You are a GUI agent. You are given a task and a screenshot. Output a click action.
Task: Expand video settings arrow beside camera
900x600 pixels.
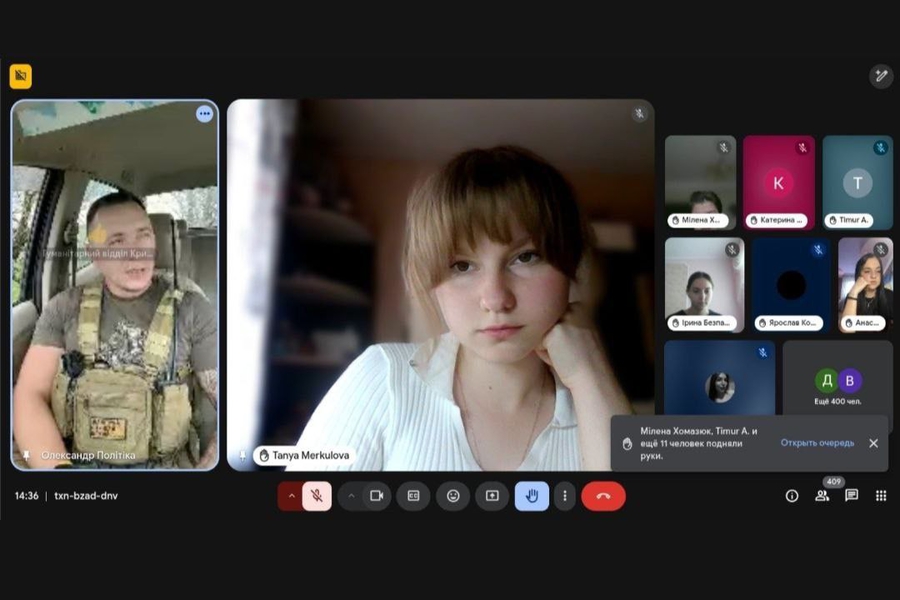[351, 496]
